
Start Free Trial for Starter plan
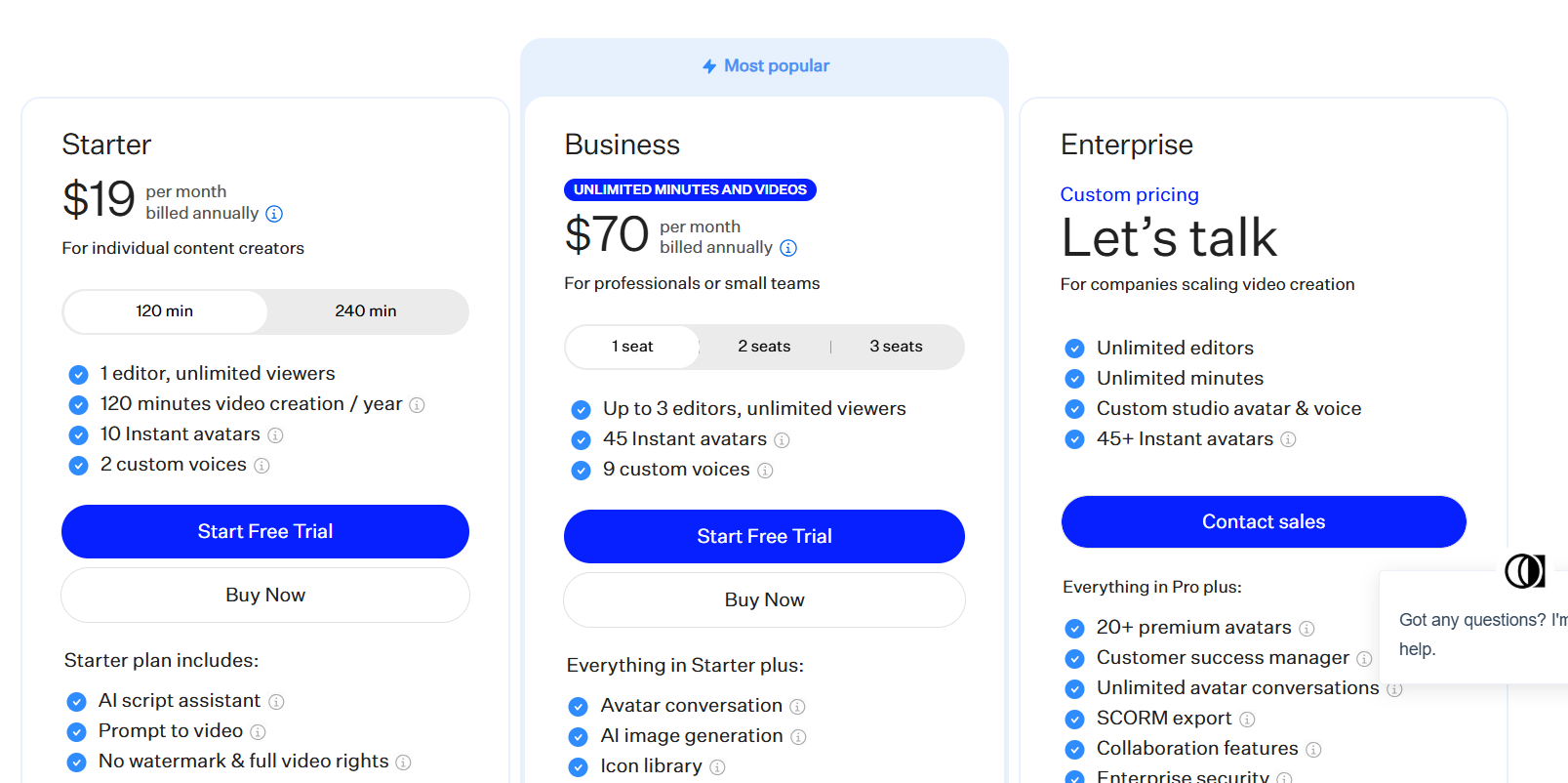tap(265, 531)
